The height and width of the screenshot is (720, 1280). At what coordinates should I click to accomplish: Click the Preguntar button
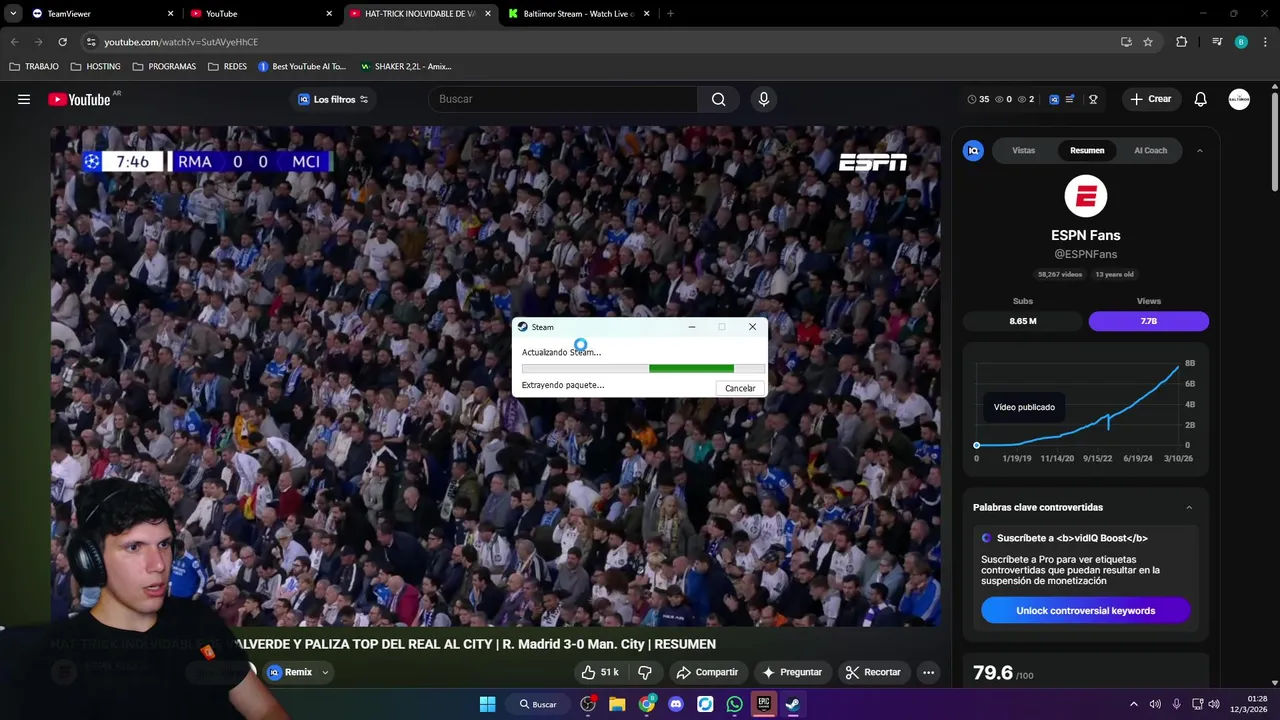point(792,672)
